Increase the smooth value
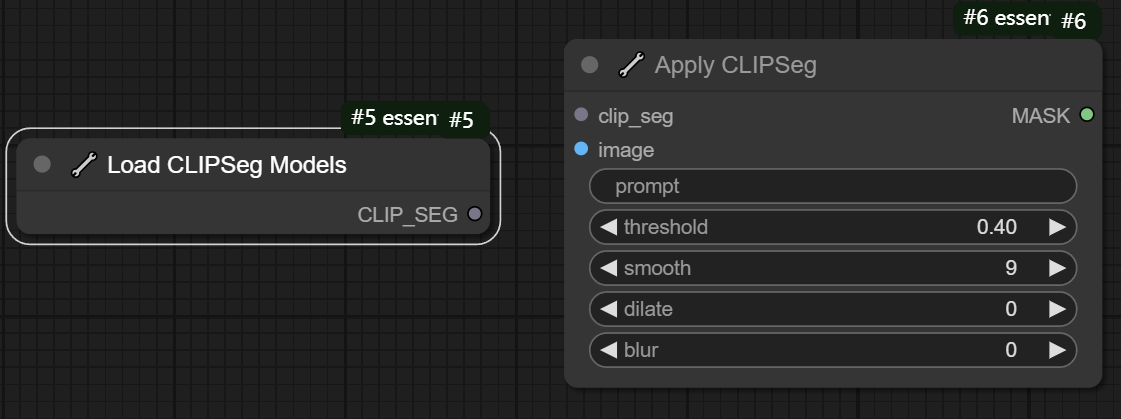The height and width of the screenshot is (419, 1121). tap(1057, 268)
